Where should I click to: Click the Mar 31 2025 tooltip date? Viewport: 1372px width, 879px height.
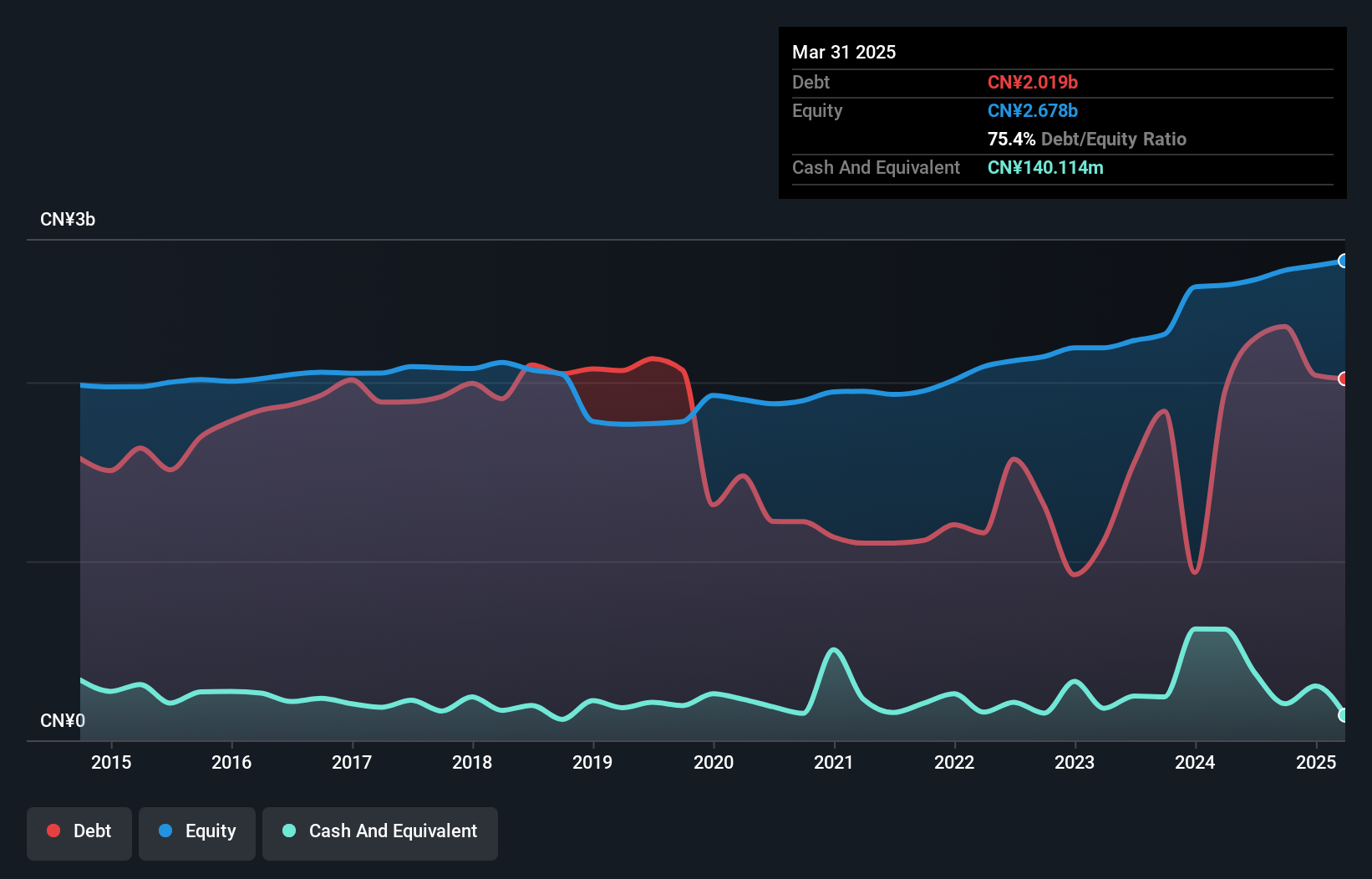point(844,53)
